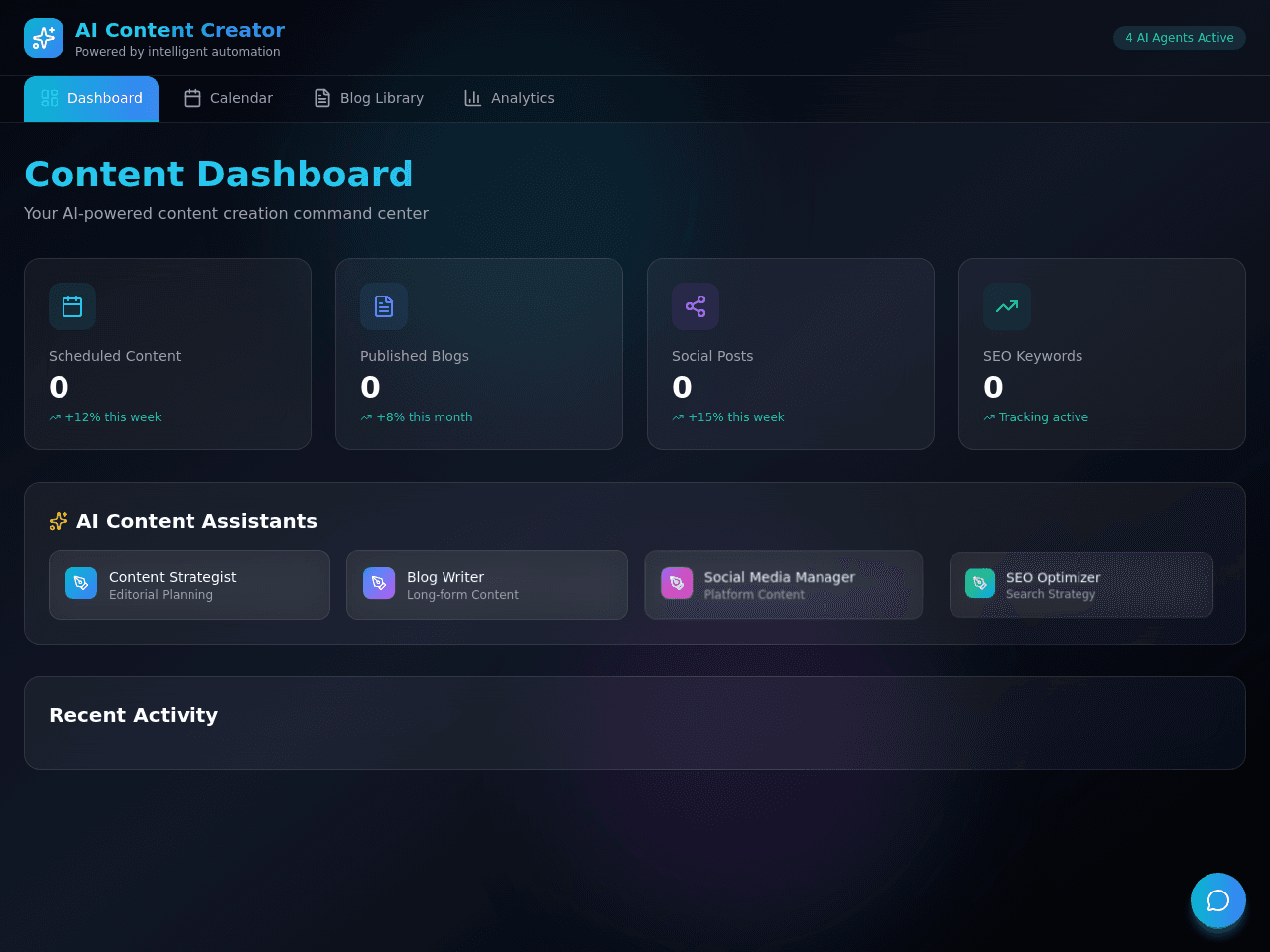1270x952 pixels.
Task: Click the SEO Optimizer green icon
Action: point(980,583)
